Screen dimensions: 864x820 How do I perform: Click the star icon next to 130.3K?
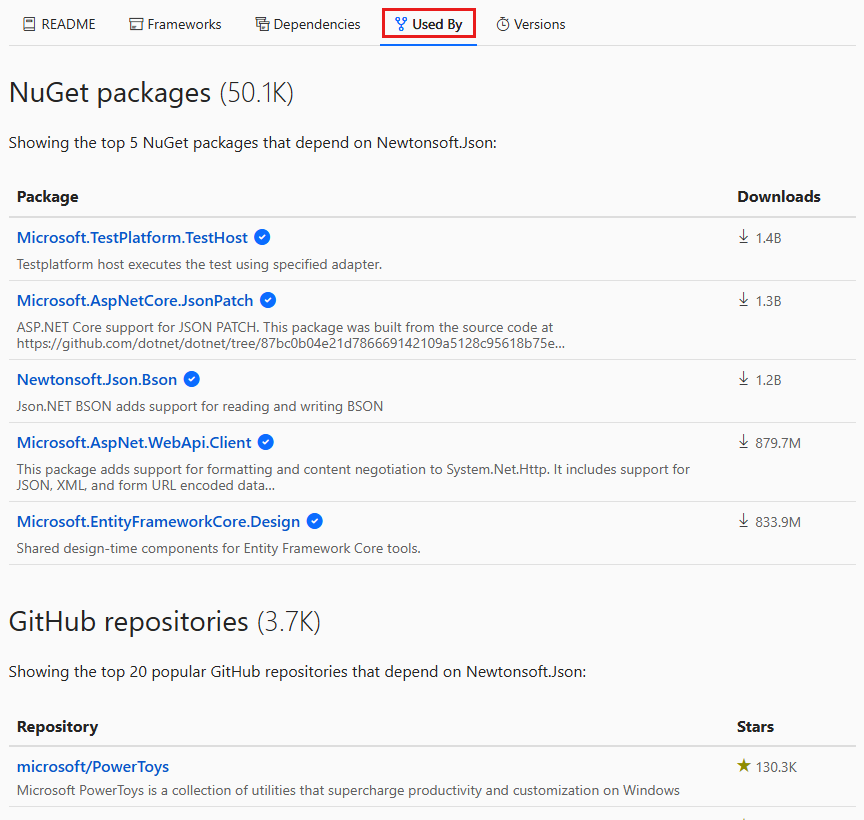[744, 766]
